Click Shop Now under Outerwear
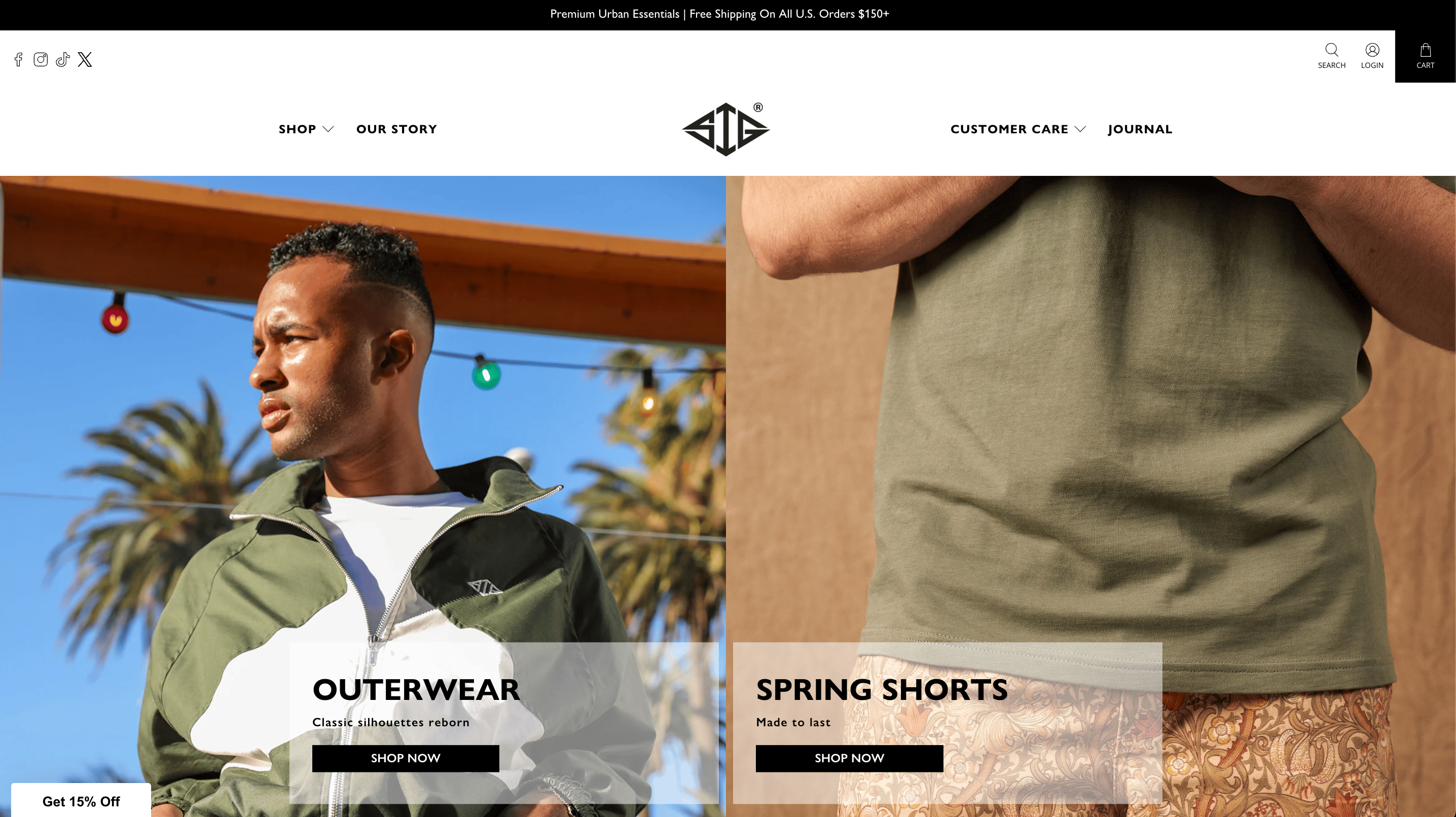The height and width of the screenshot is (817, 1456). (x=406, y=758)
